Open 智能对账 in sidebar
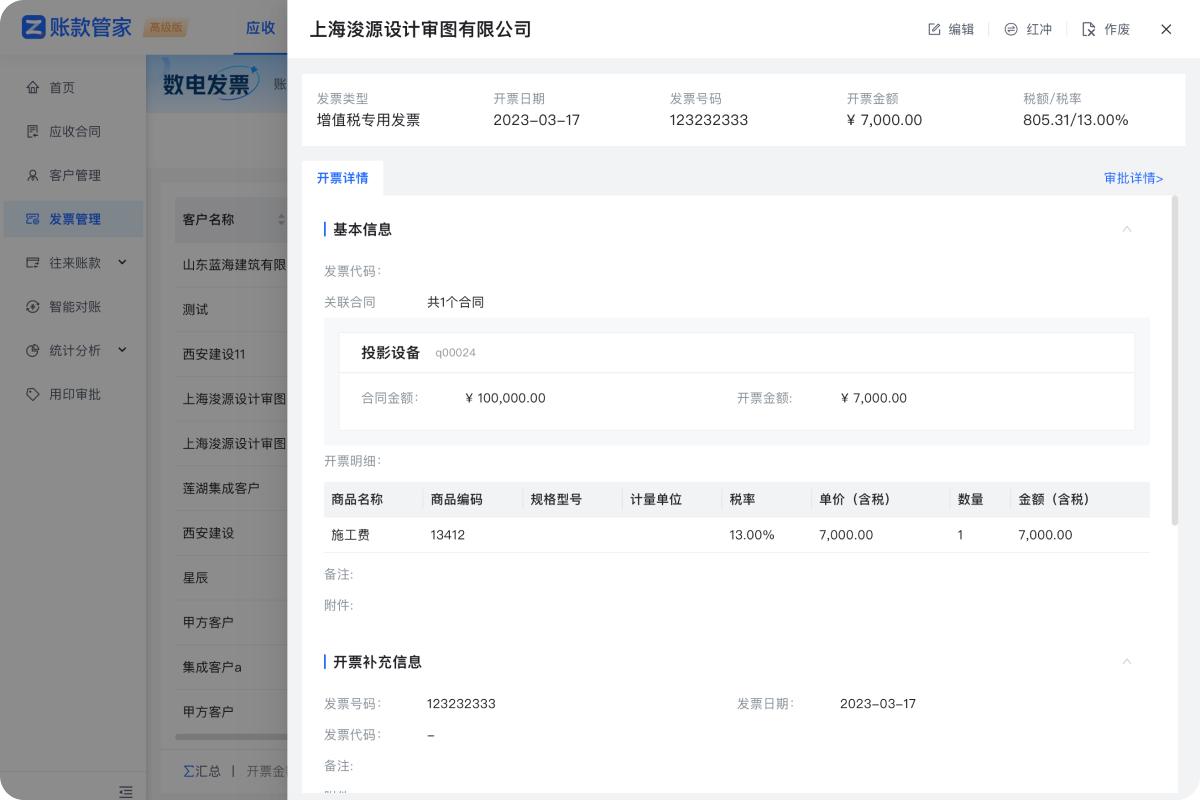Screen dimensions: 1200x800 pyautogui.click(x=75, y=307)
